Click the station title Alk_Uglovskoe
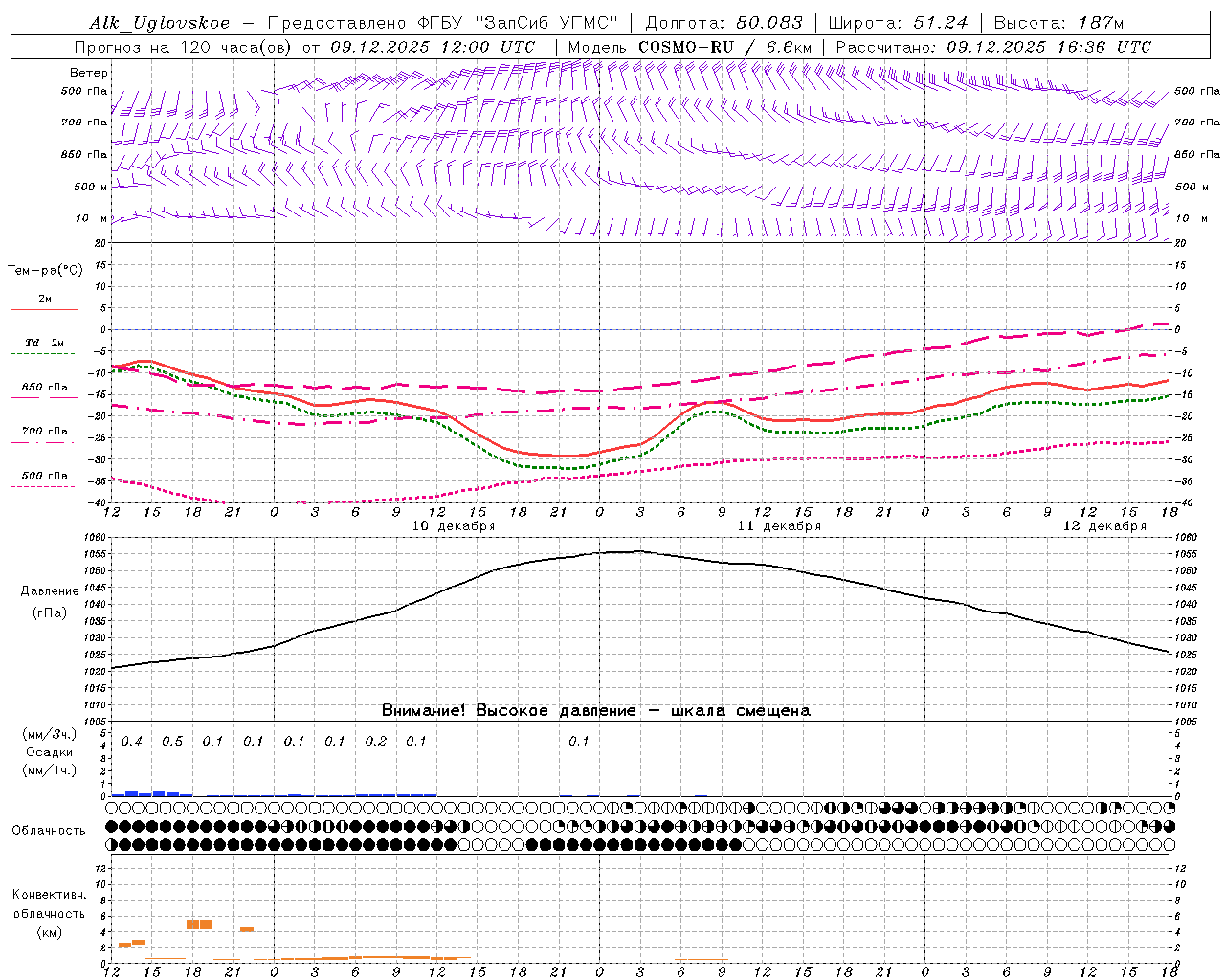This screenshot has width=1225, height=980. click(160, 23)
